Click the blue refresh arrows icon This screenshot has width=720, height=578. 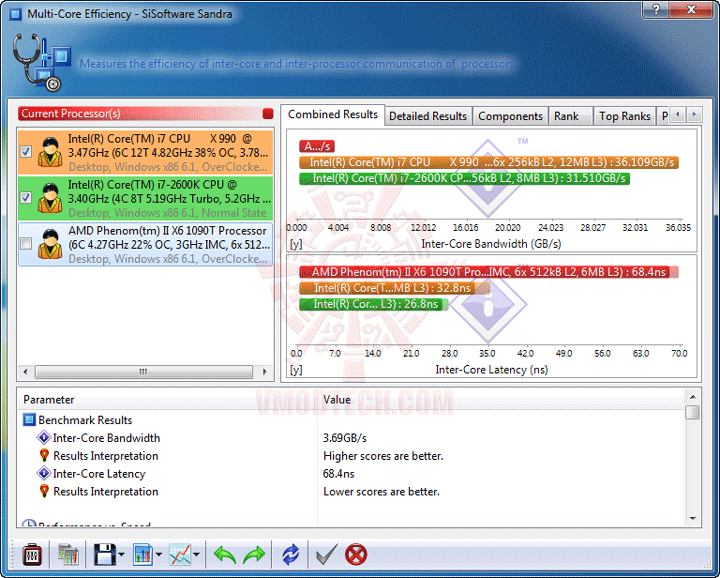[290, 555]
